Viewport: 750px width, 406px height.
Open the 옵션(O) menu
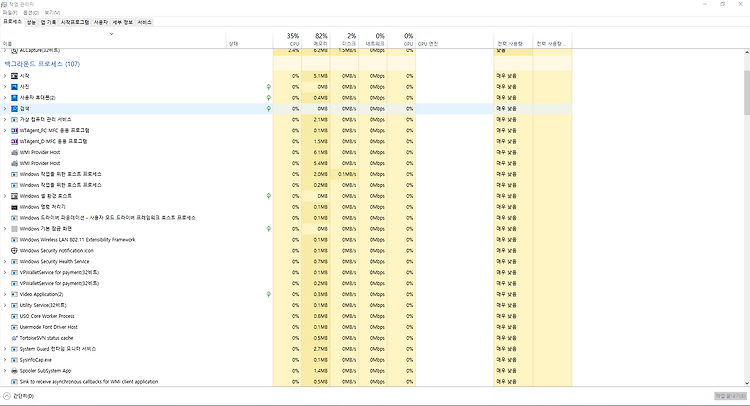coord(31,13)
